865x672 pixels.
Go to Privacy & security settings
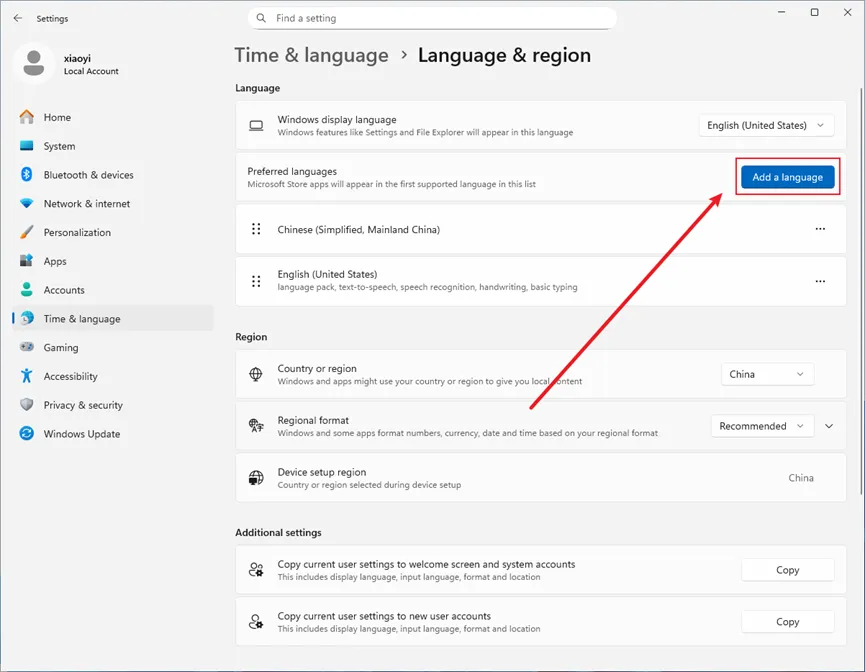tap(83, 406)
